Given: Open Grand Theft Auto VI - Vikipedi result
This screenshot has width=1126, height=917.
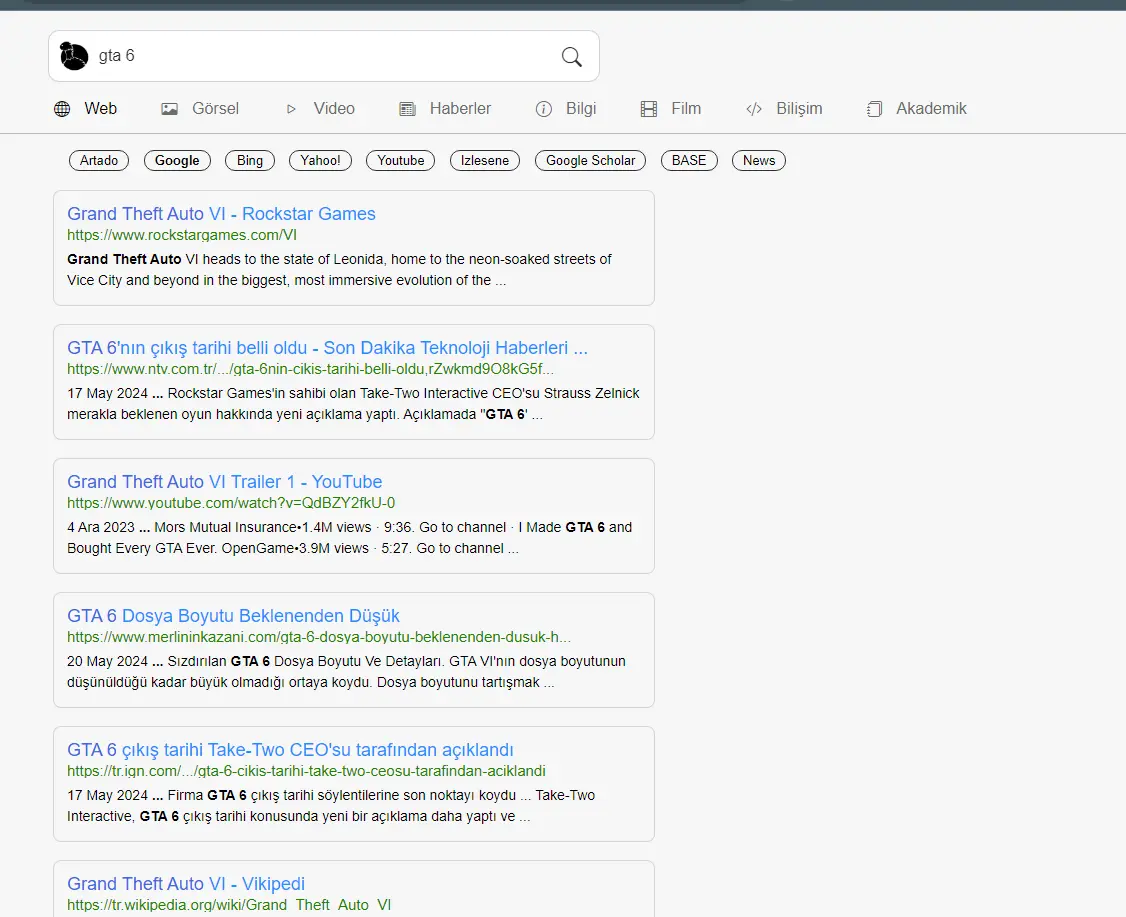Looking at the screenshot, I should point(186,884).
